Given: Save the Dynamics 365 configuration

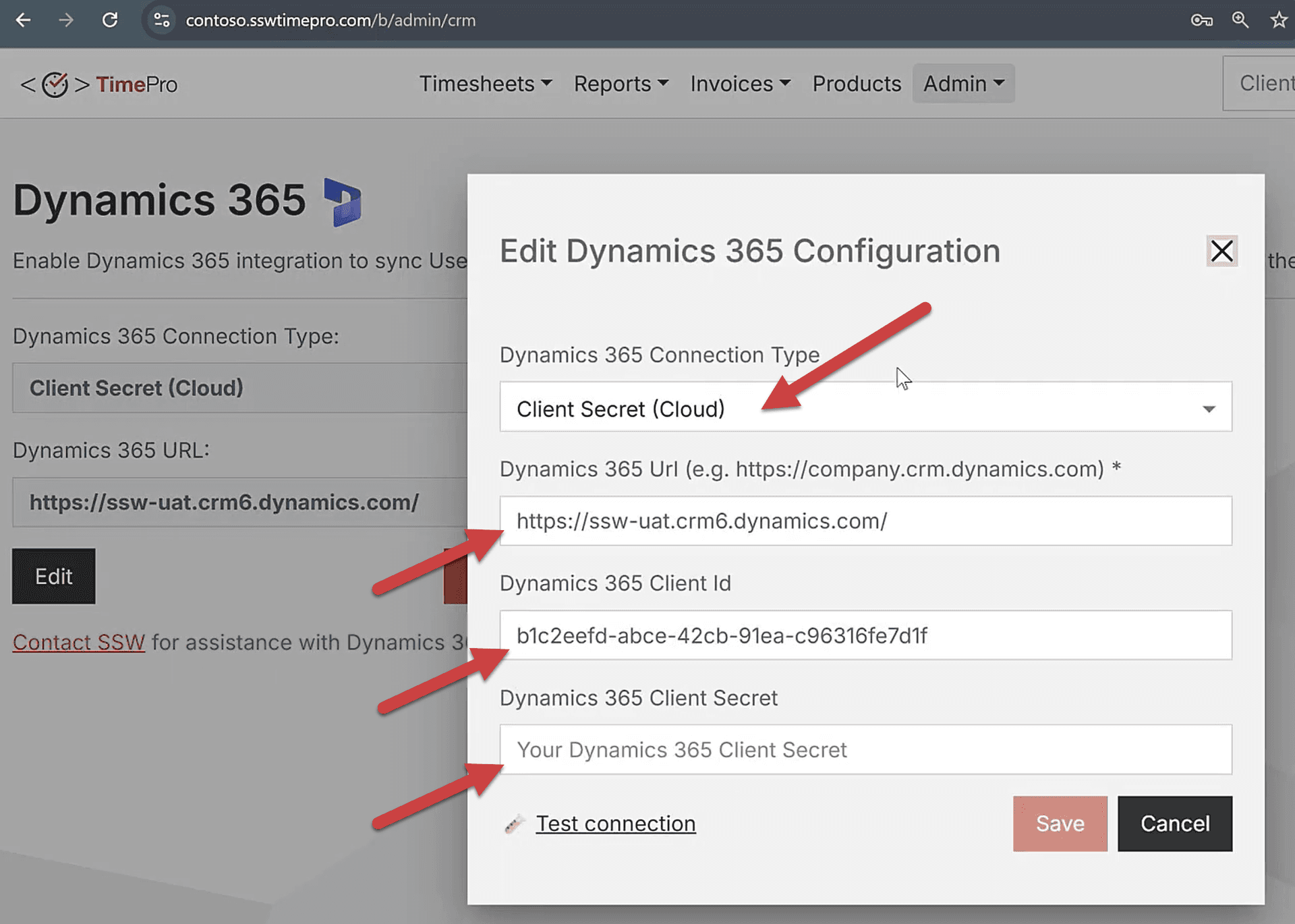Looking at the screenshot, I should pyautogui.click(x=1060, y=824).
